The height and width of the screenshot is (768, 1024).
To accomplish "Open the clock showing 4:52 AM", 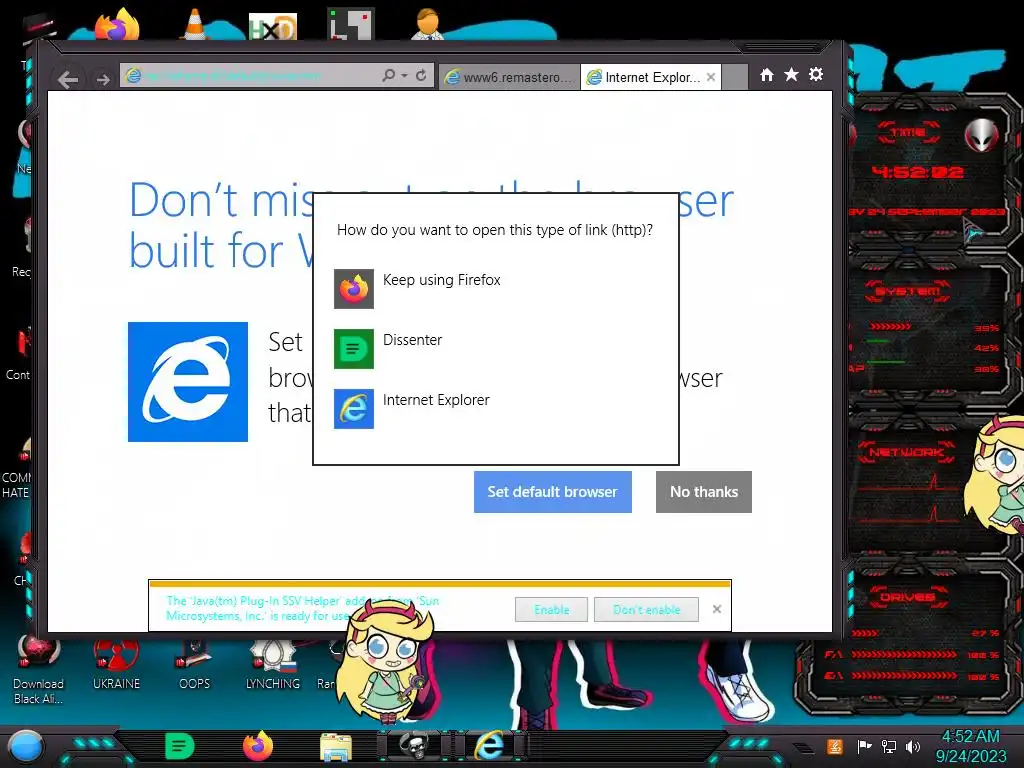I will [x=971, y=746].
